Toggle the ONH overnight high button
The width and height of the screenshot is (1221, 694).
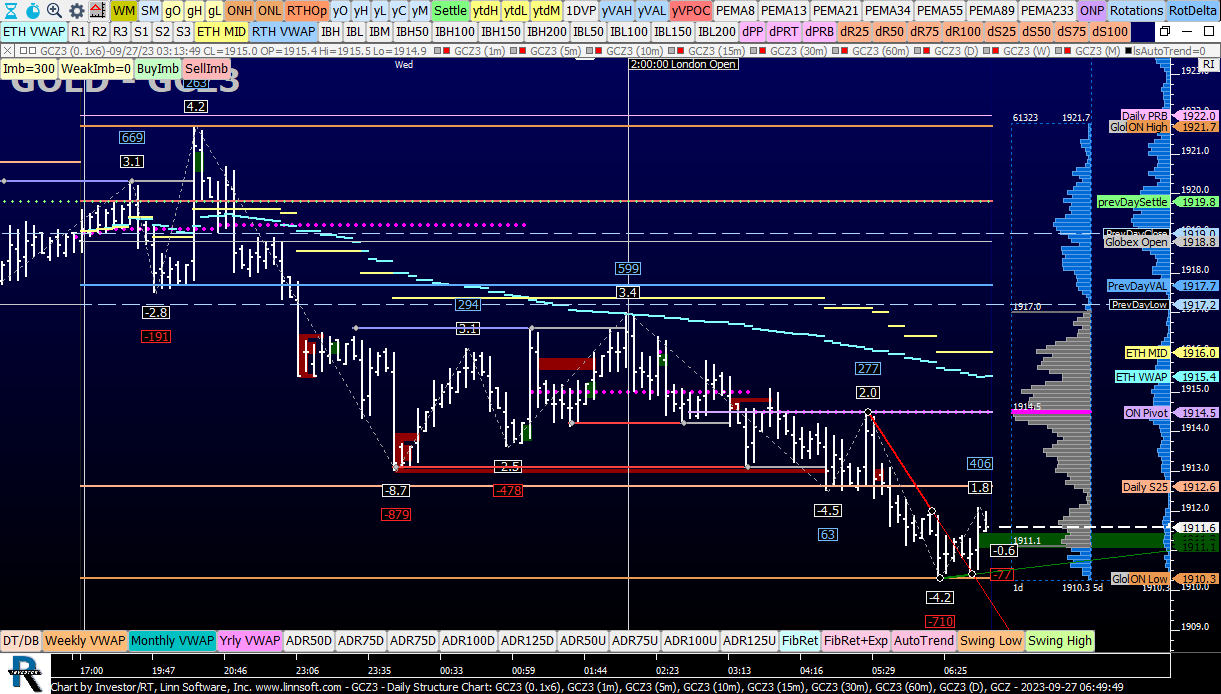239,10
